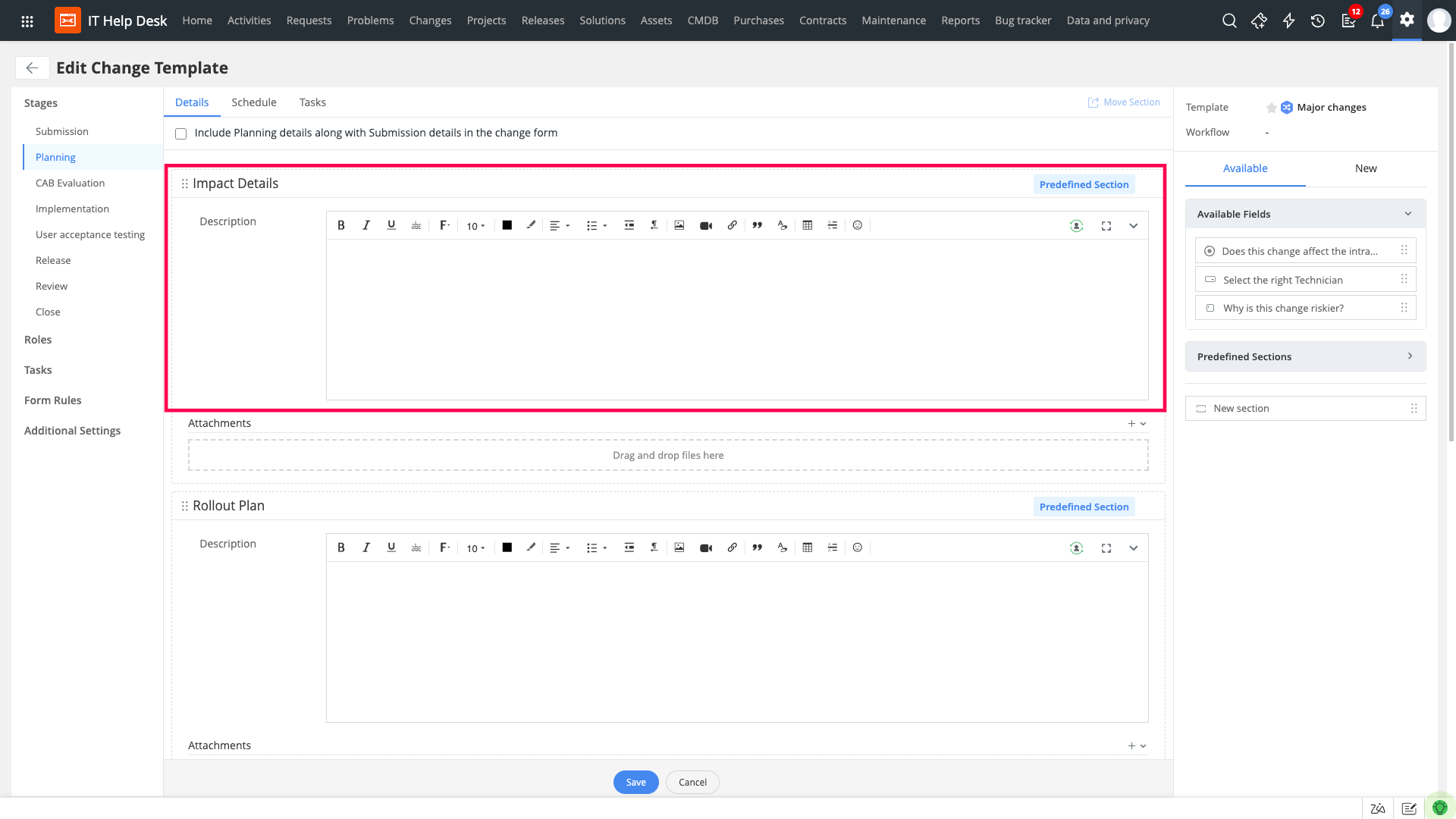Check Include Planning details checkbox
Image resolution: width=1456 pixels, height=819 pixels.
tap(180, 133)
